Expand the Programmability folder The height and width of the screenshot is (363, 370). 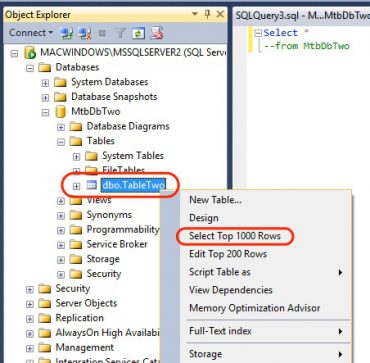tap(61, 230)
